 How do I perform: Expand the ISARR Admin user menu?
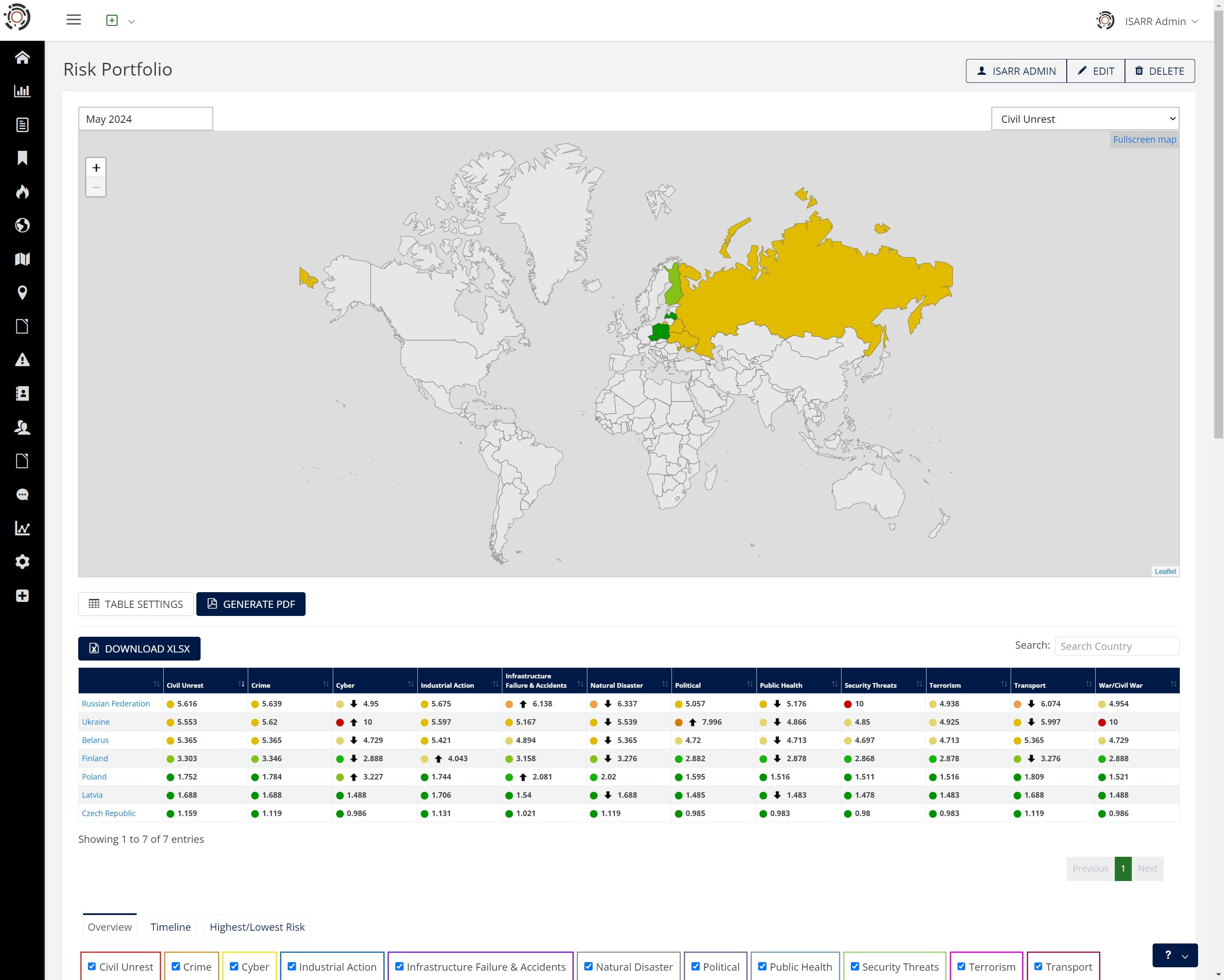coord(1147,21)
